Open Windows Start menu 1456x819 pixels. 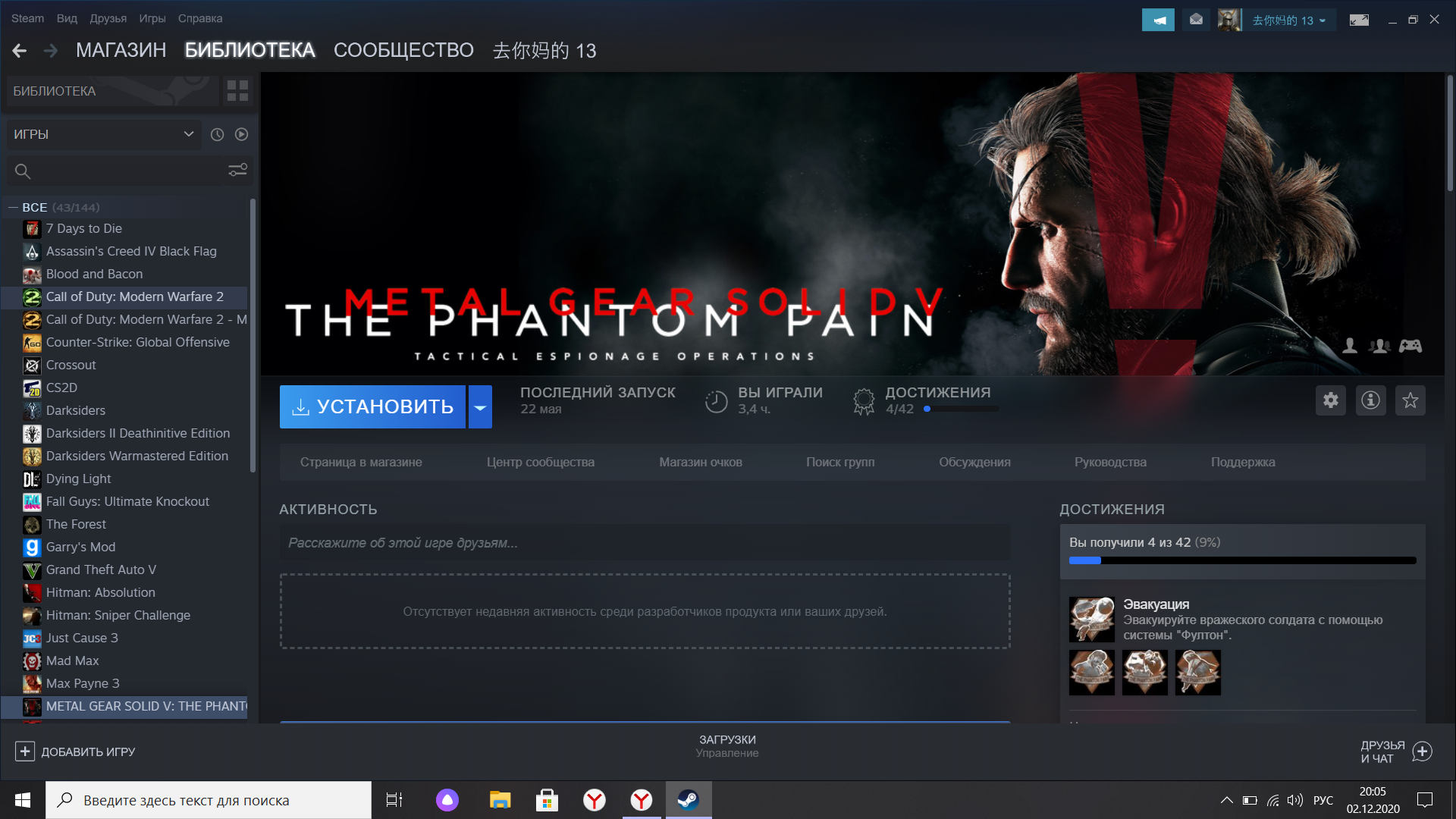23,800
